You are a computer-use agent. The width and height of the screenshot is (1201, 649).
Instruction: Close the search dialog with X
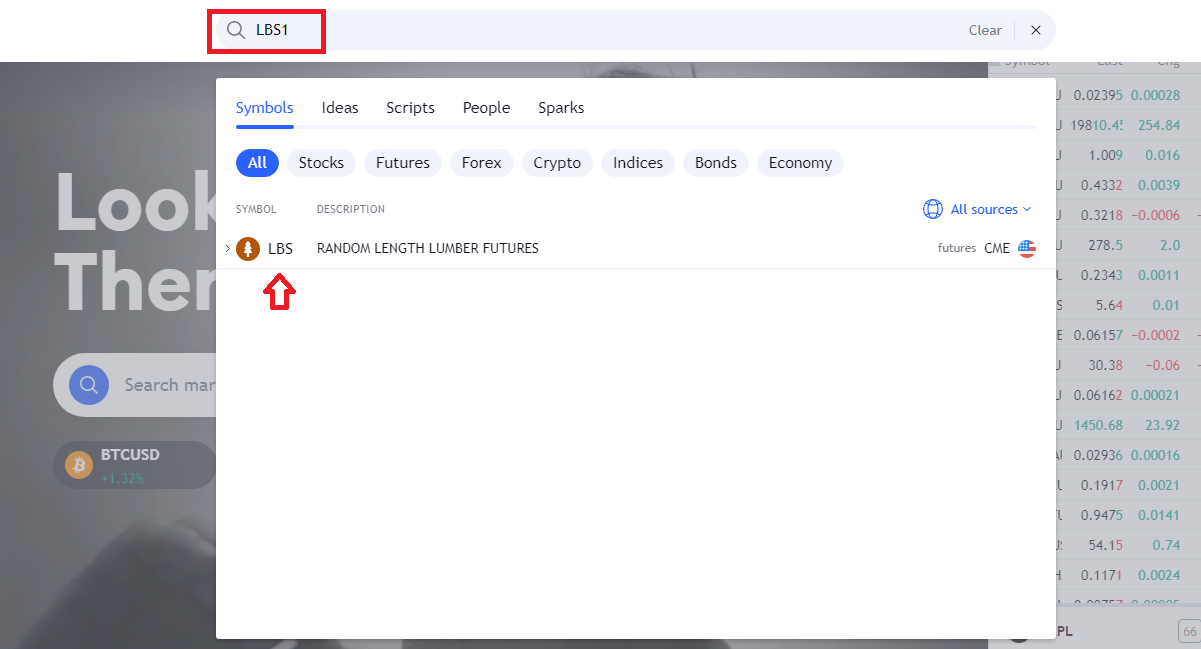pos(1036,30)
